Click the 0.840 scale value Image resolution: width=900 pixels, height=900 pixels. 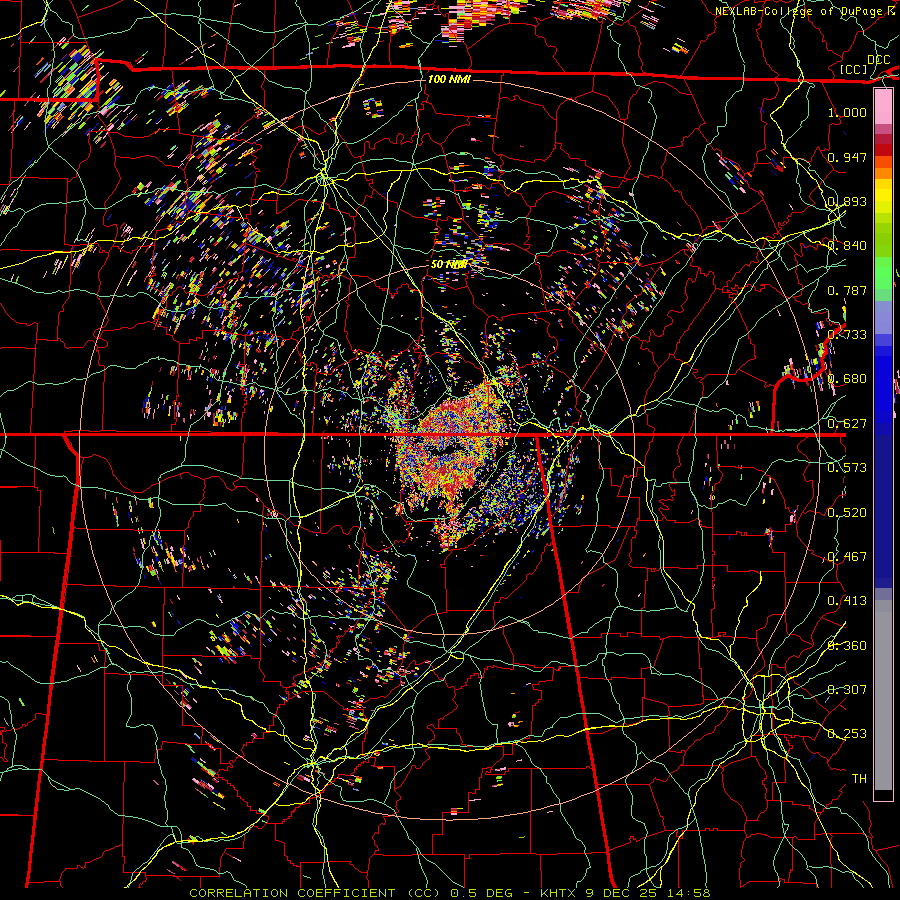pyautogui.click(x=847, y=246)
